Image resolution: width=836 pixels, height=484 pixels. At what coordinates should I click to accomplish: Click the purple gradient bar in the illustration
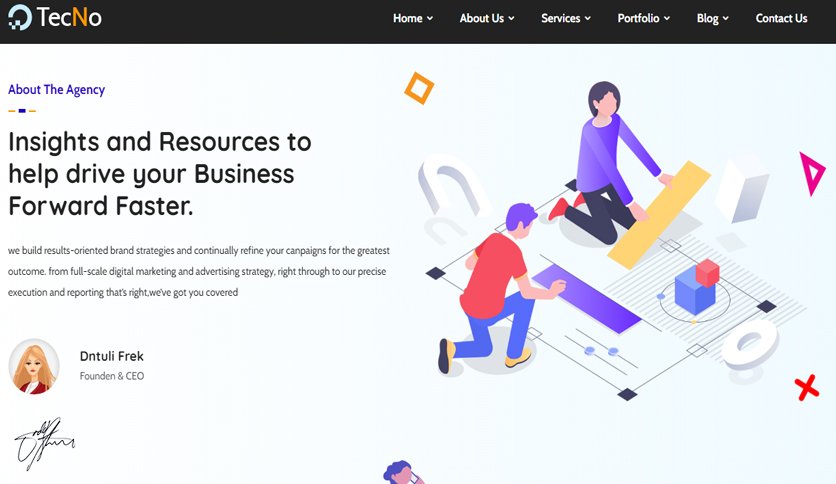click(586, 299)
